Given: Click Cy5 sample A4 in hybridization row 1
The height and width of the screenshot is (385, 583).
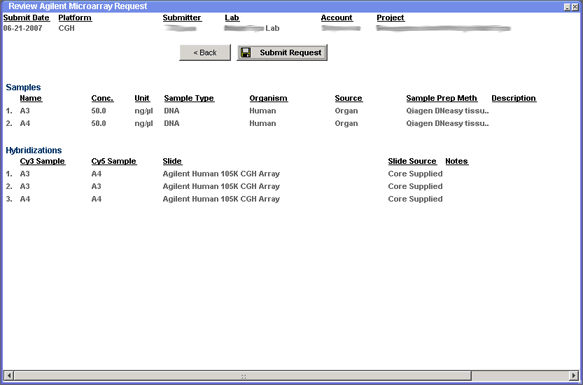Looking at the screenshot, I should click(x=96, y=174).
